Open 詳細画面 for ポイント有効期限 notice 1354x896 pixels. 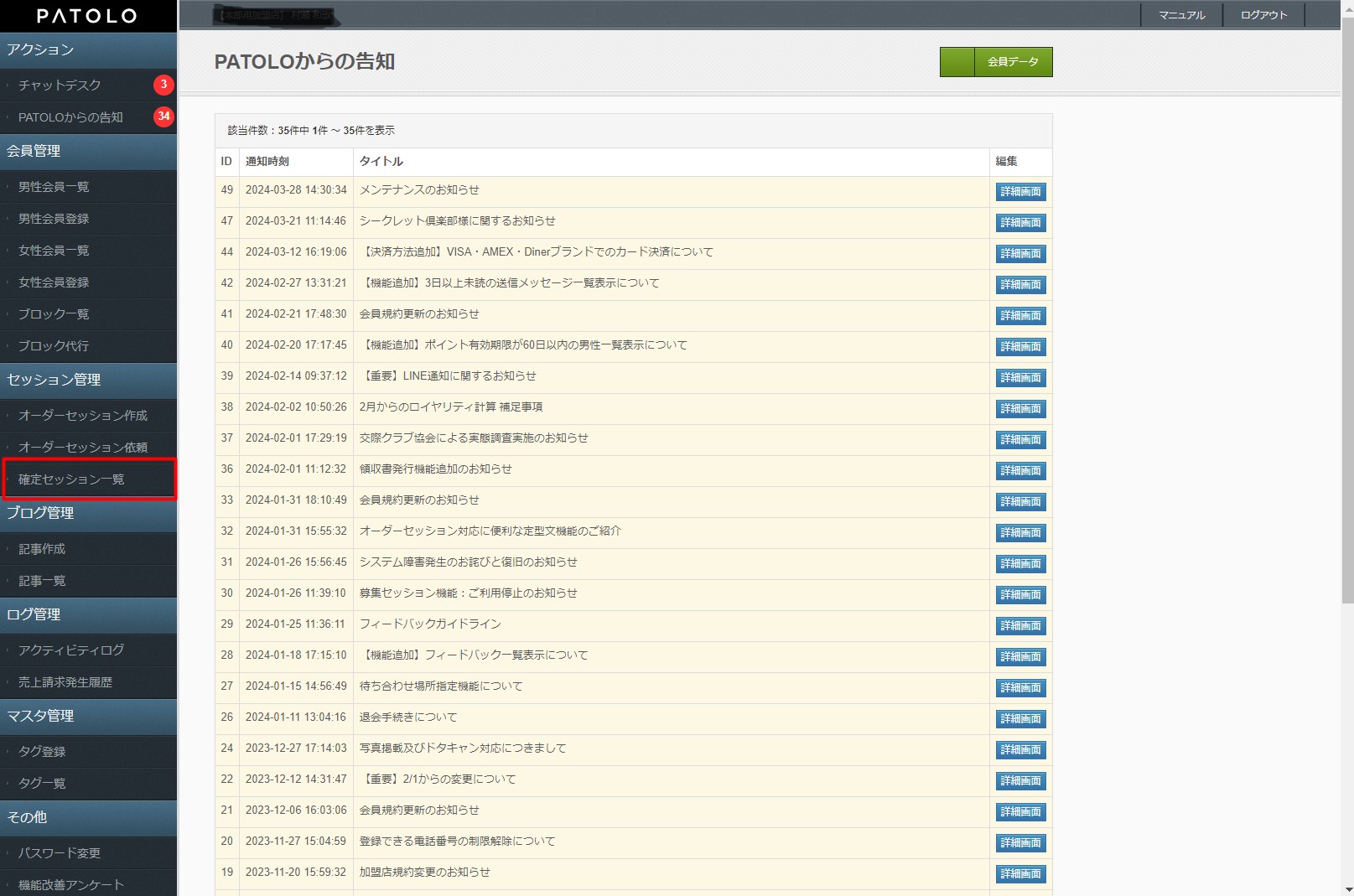tap(1020, 347)
